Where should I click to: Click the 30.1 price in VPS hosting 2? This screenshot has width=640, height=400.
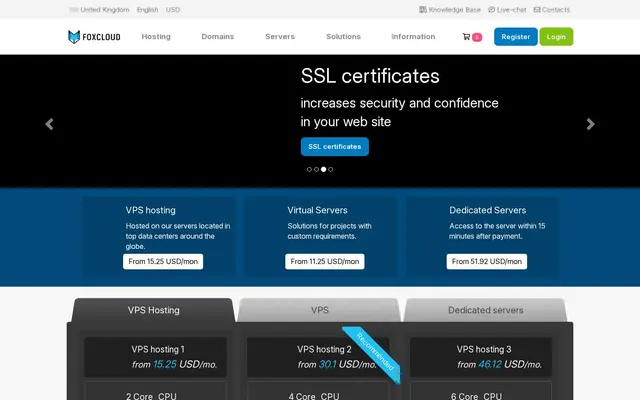(x=327, y=364)
